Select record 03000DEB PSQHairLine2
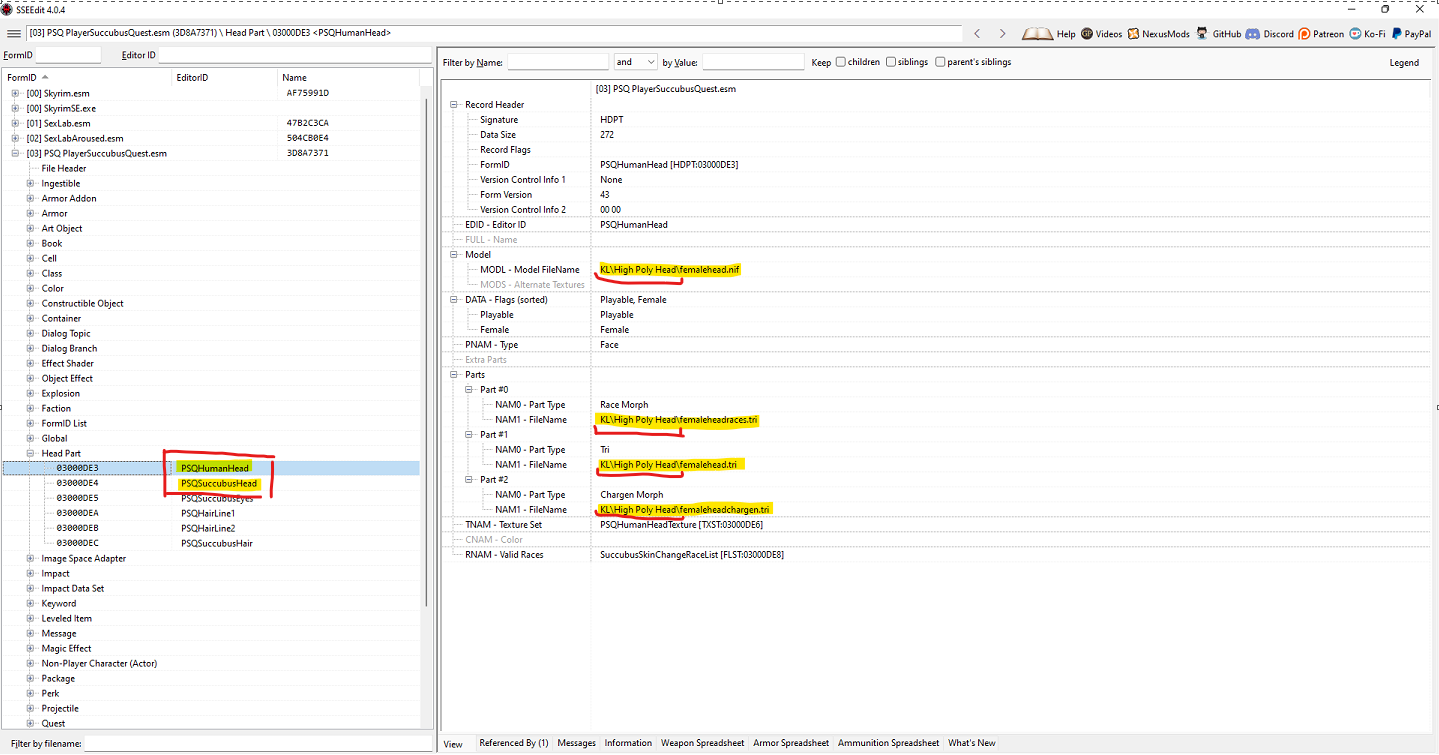 click(x=211, y=528)
